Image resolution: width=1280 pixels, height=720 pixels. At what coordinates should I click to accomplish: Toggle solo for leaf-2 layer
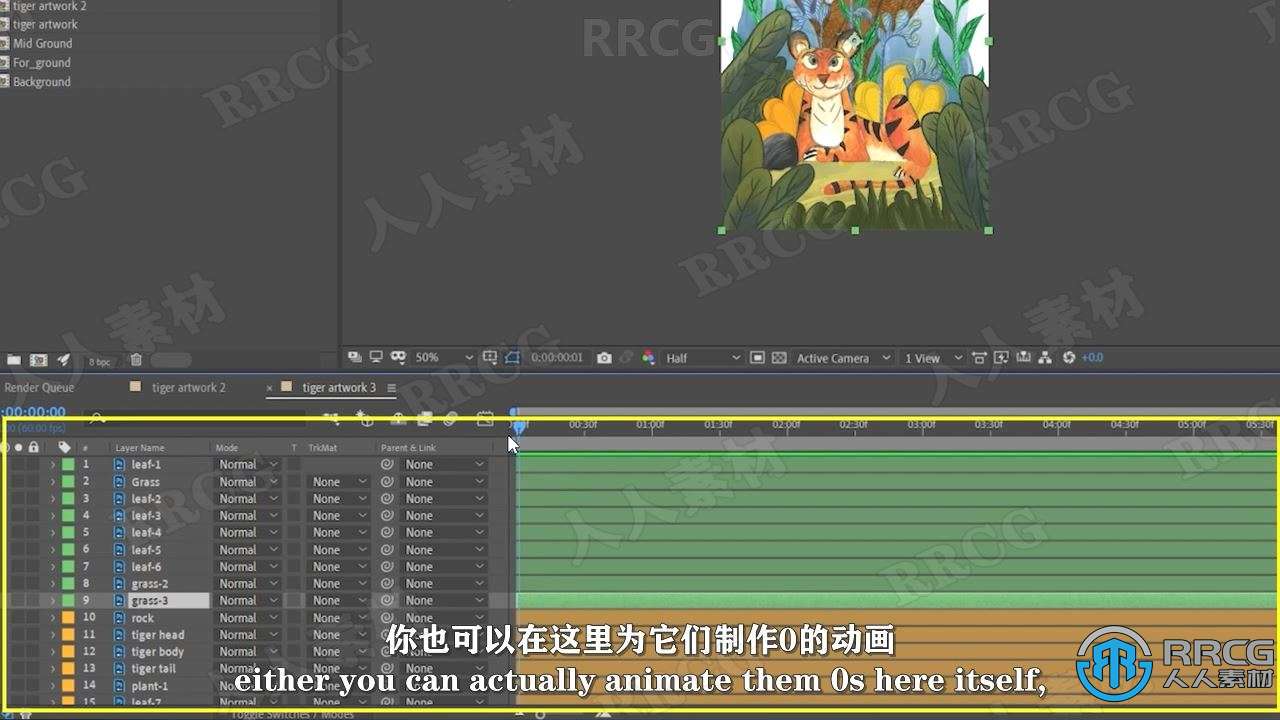tap(19, 498)
